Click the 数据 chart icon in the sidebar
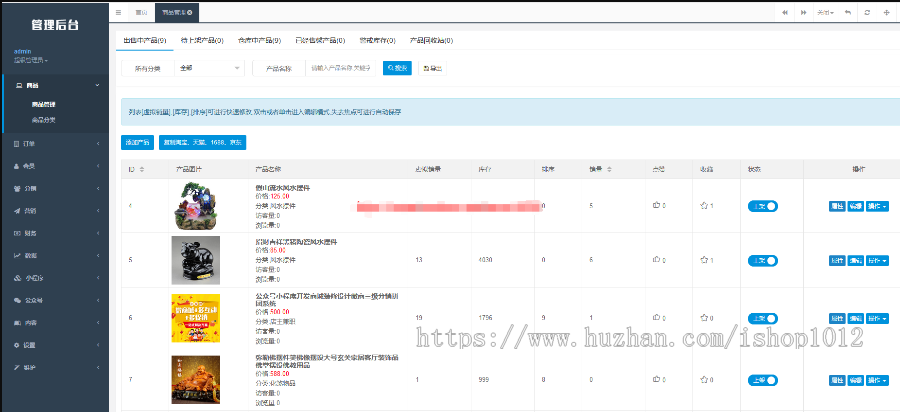This screenshot has width=900, height=412. point(17,255)
